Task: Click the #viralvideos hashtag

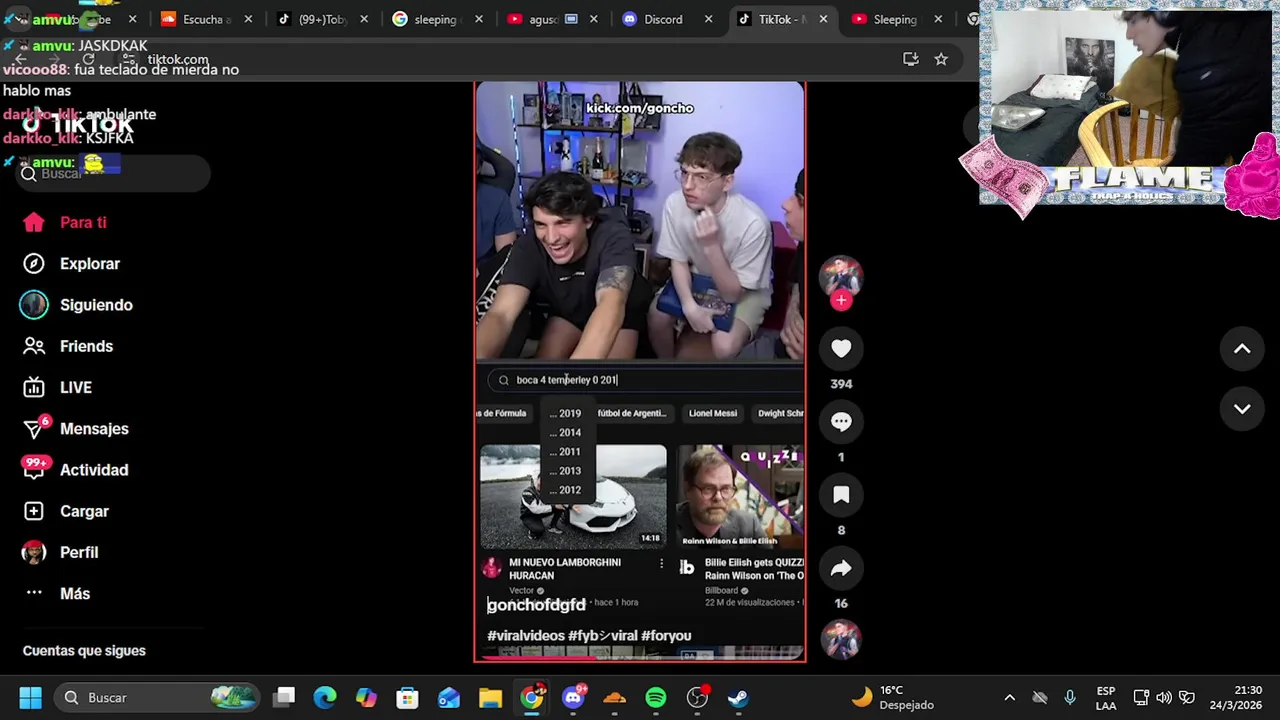Action: [526, 636]
